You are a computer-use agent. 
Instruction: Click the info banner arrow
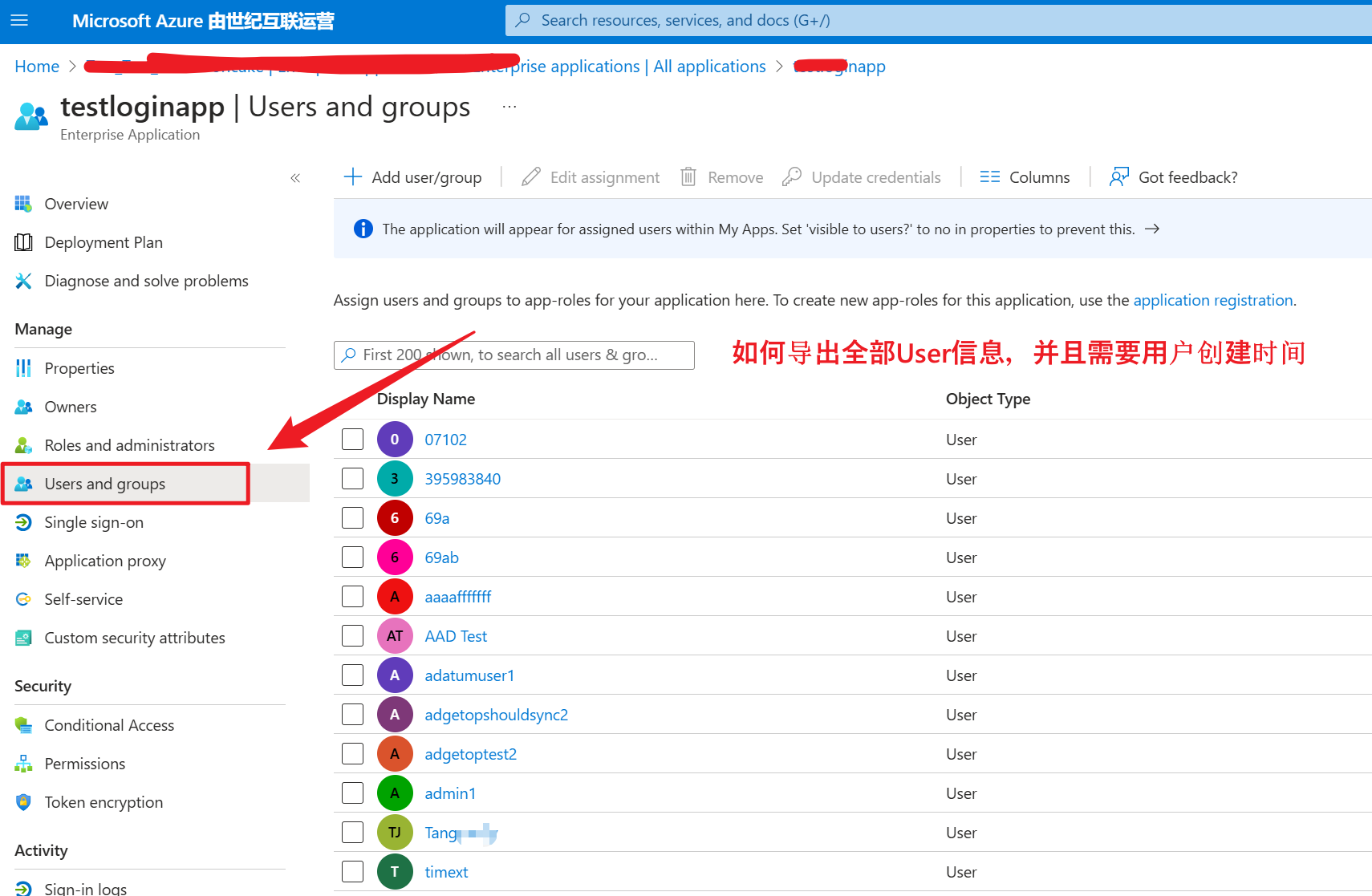click(1152, 229)
